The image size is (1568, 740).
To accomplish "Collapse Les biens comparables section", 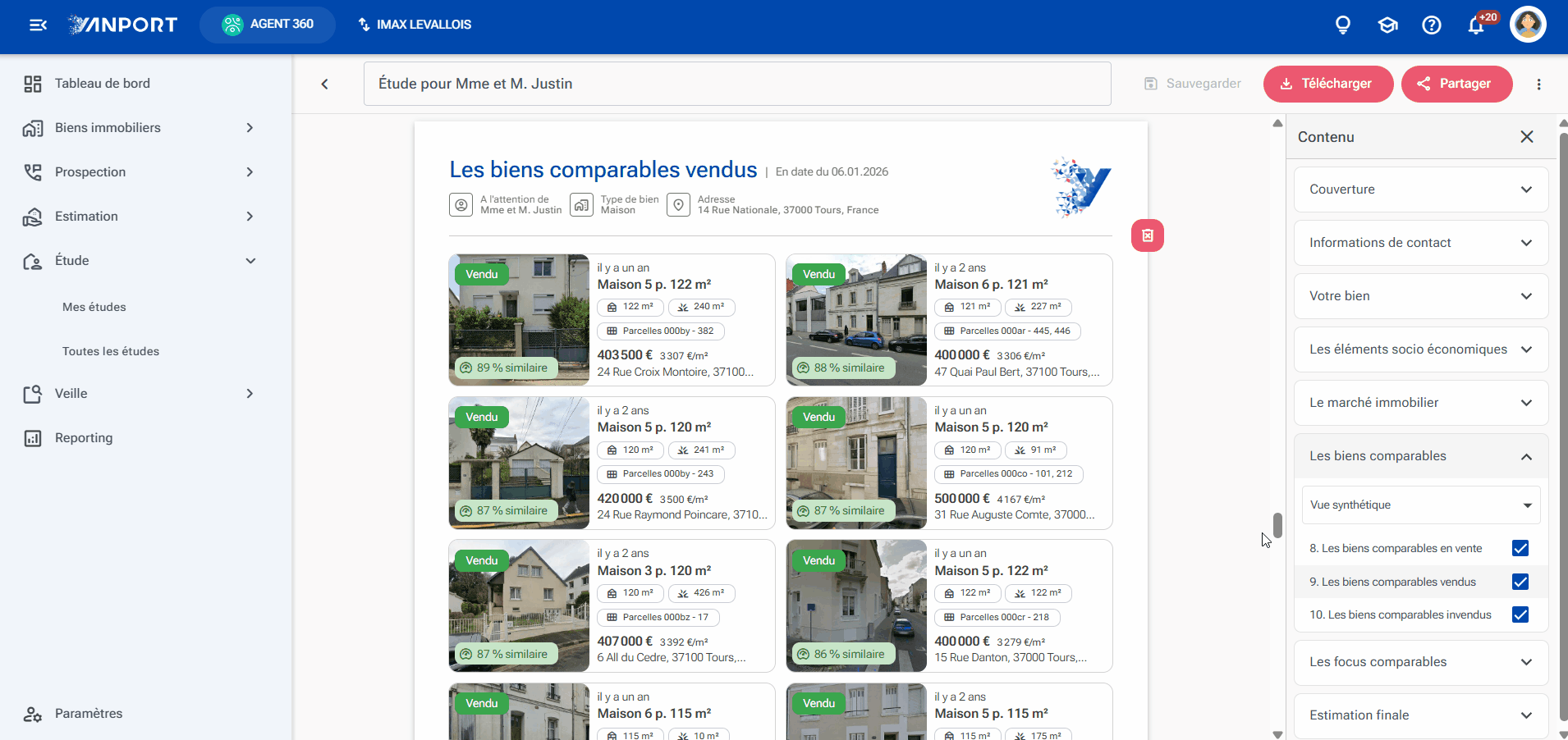I will coord(1421,456).
